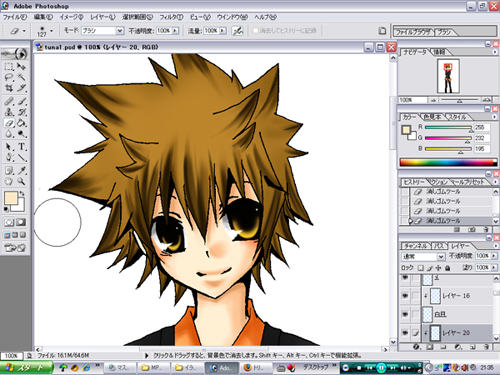Toggle visibility eye of レイヤー 16
Screen dimensions: 500x375
coord(405,296)
